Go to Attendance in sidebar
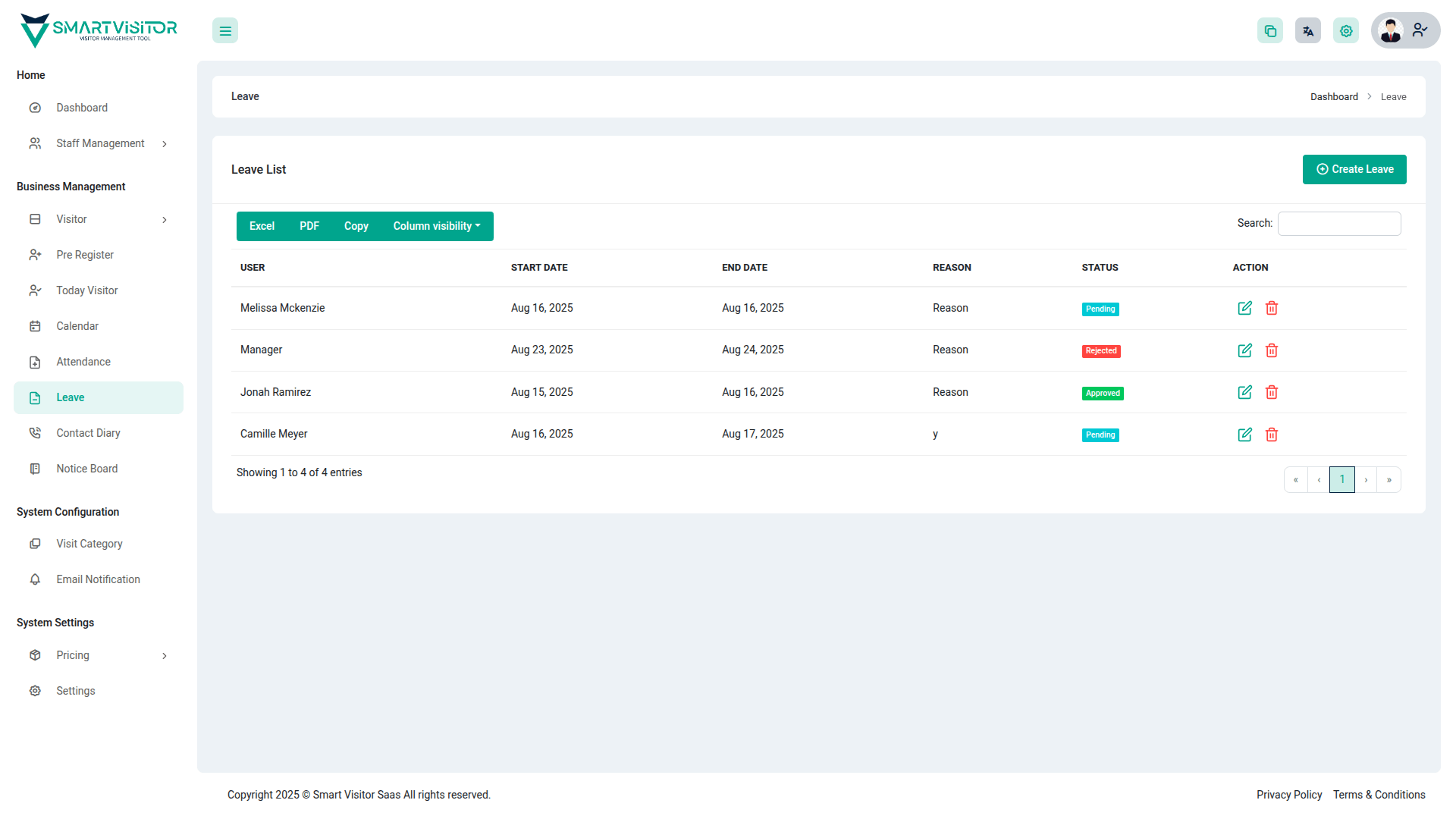This screenshot has height=819, width=1456. 83,362
